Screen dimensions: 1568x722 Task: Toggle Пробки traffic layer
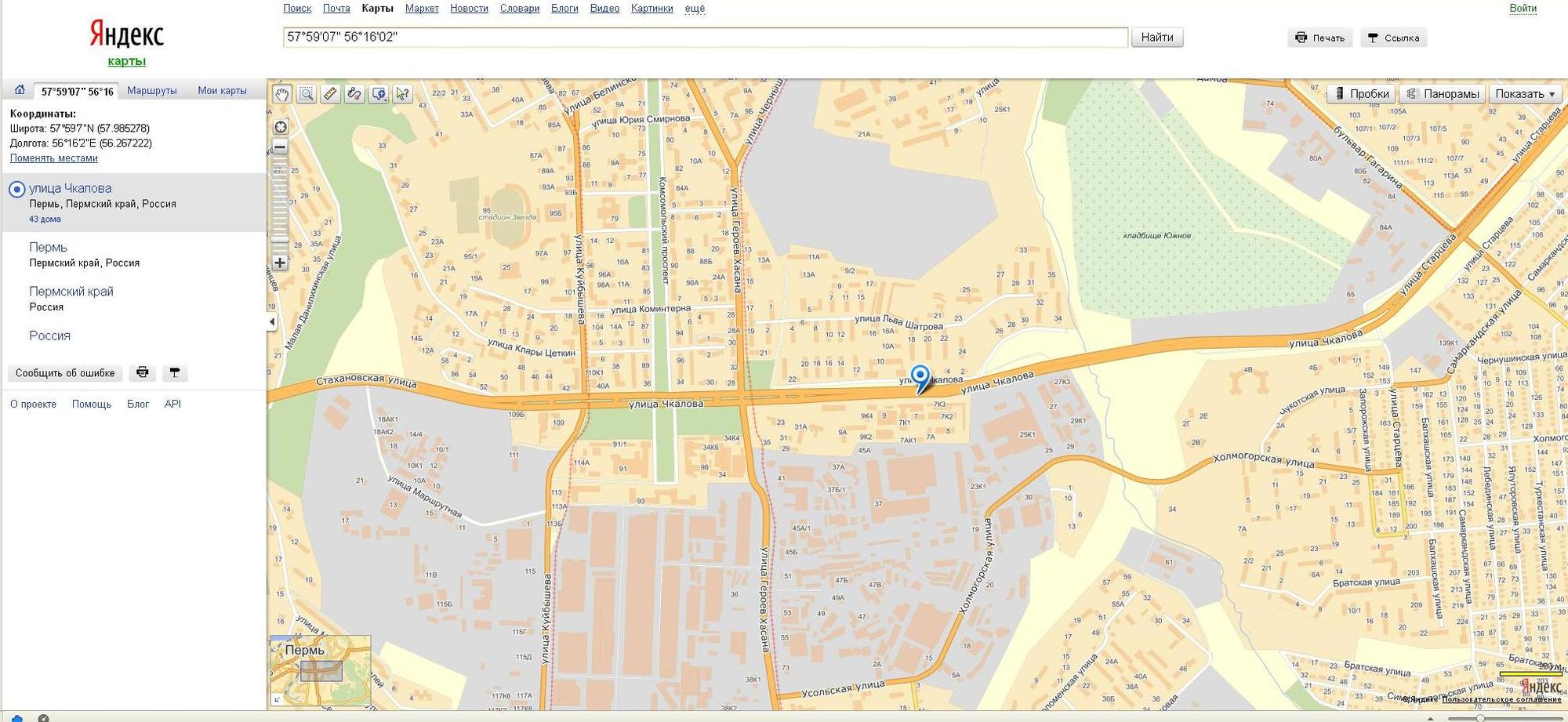point(1362,94)
